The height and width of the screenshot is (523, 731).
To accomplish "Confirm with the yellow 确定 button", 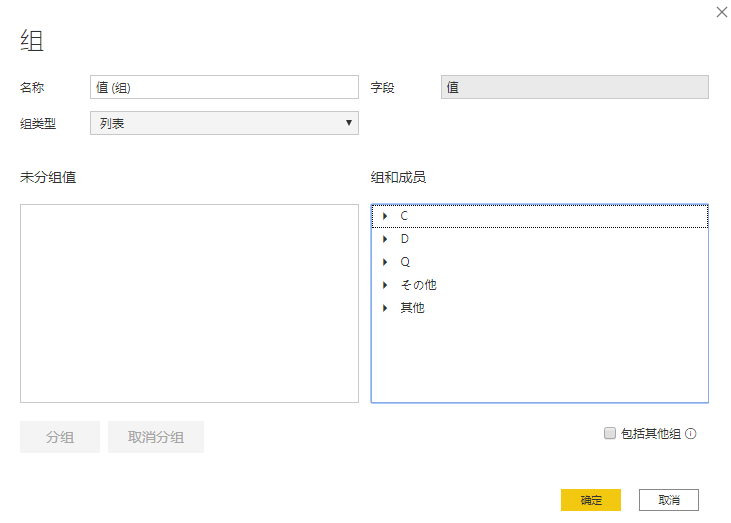I will [x=591, y=500].
